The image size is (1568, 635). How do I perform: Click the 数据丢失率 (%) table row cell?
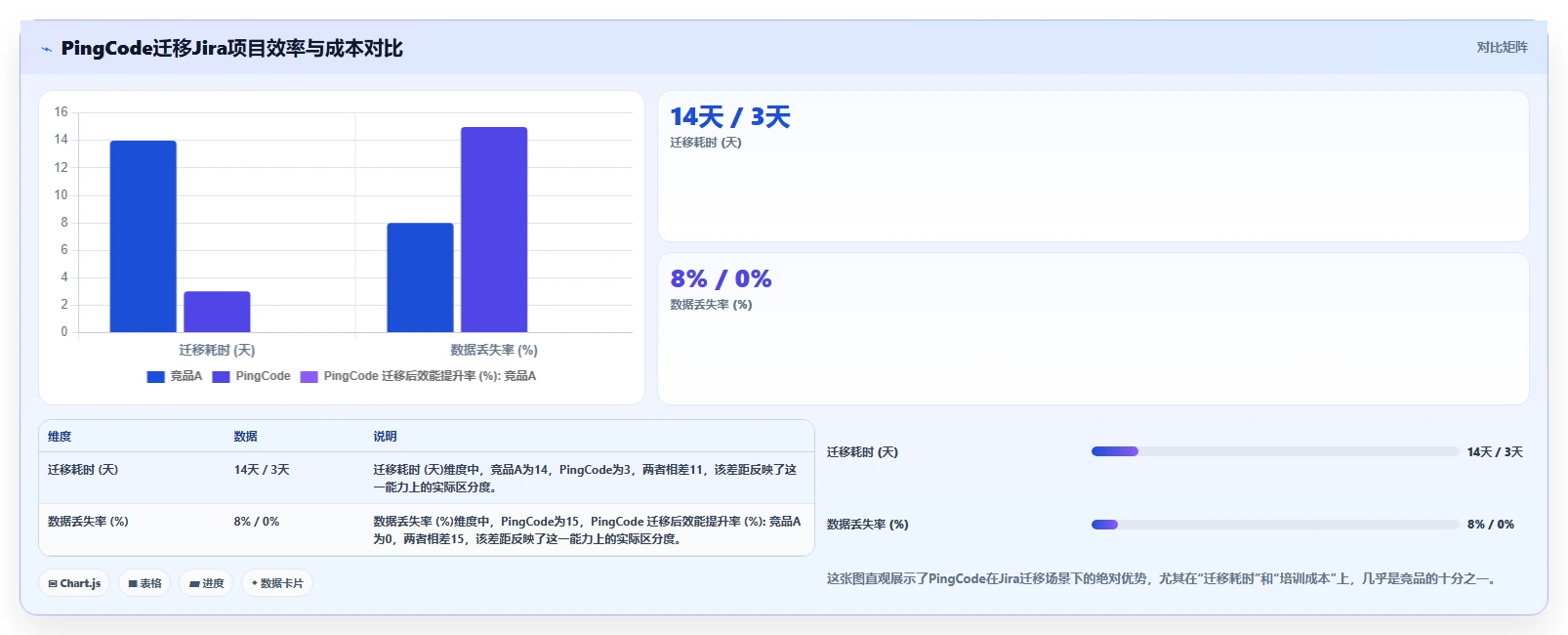pyautogui.click(x=88, y=522)
